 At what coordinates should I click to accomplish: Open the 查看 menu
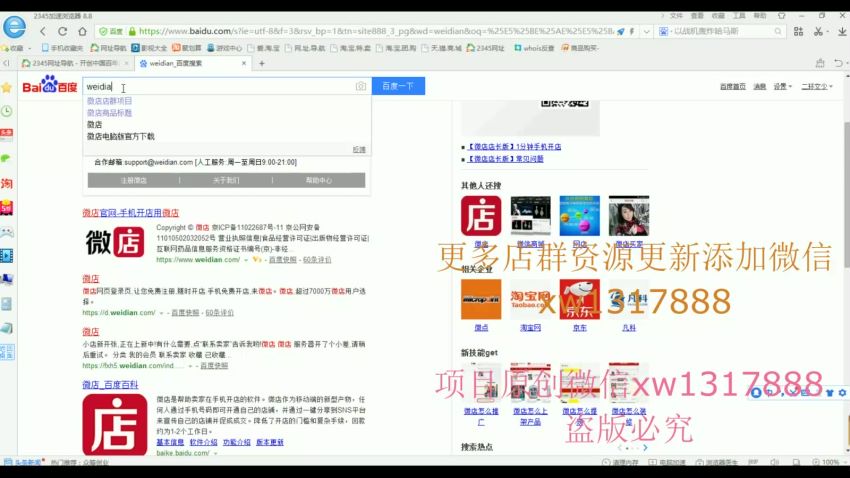[x=697, y=16]
